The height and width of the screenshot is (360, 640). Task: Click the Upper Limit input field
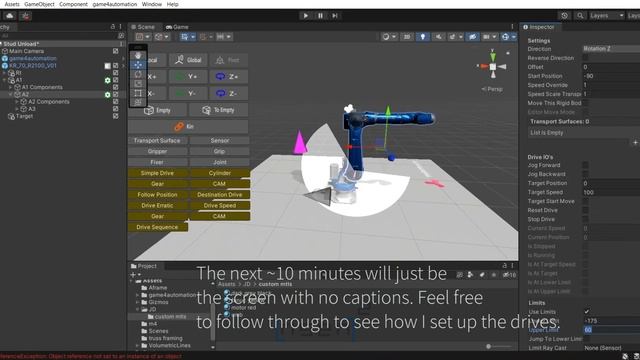pyautogui.click(x=611, y=330)
